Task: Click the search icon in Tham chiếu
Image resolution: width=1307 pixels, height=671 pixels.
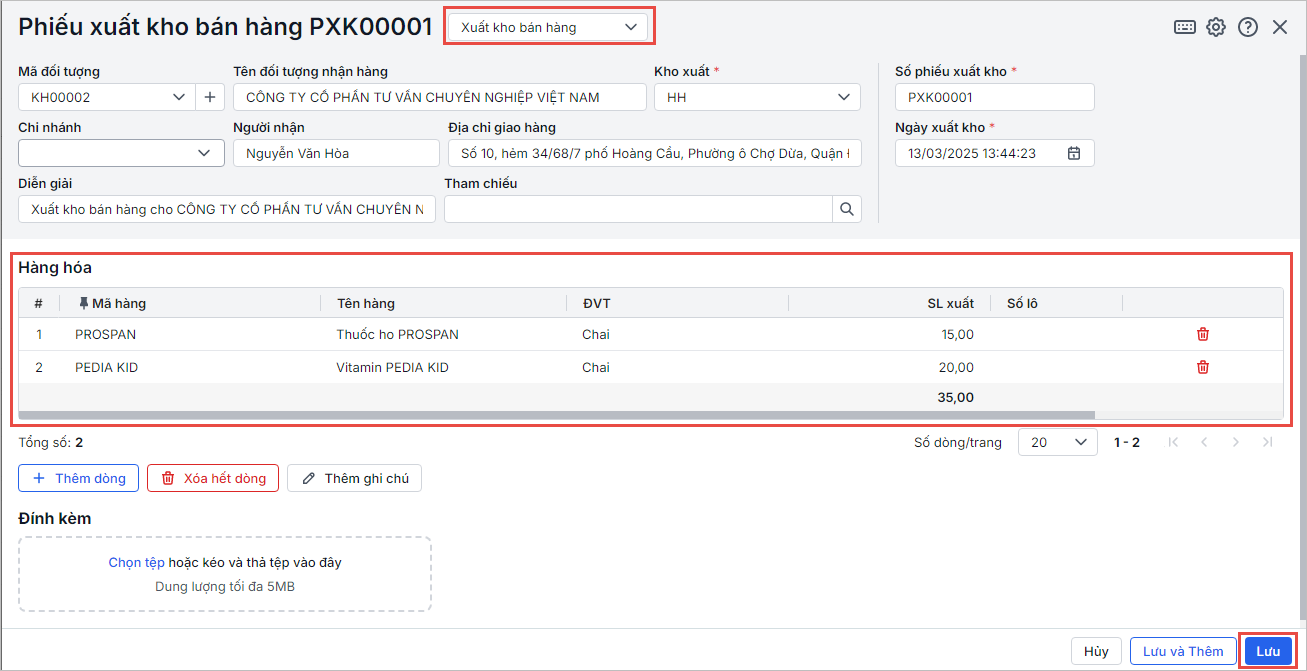Action: coord(847,209)
